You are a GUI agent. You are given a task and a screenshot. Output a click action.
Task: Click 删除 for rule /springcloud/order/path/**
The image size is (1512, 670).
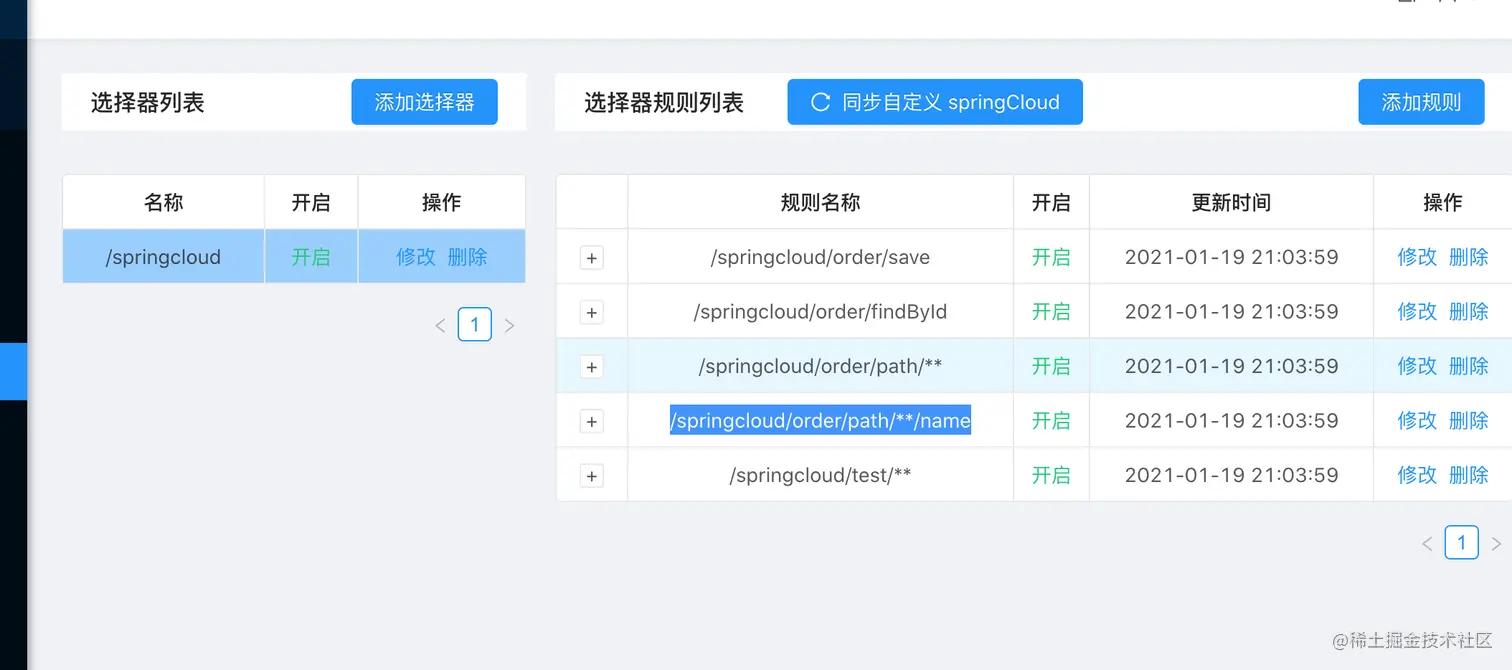tap(1469, 366)
